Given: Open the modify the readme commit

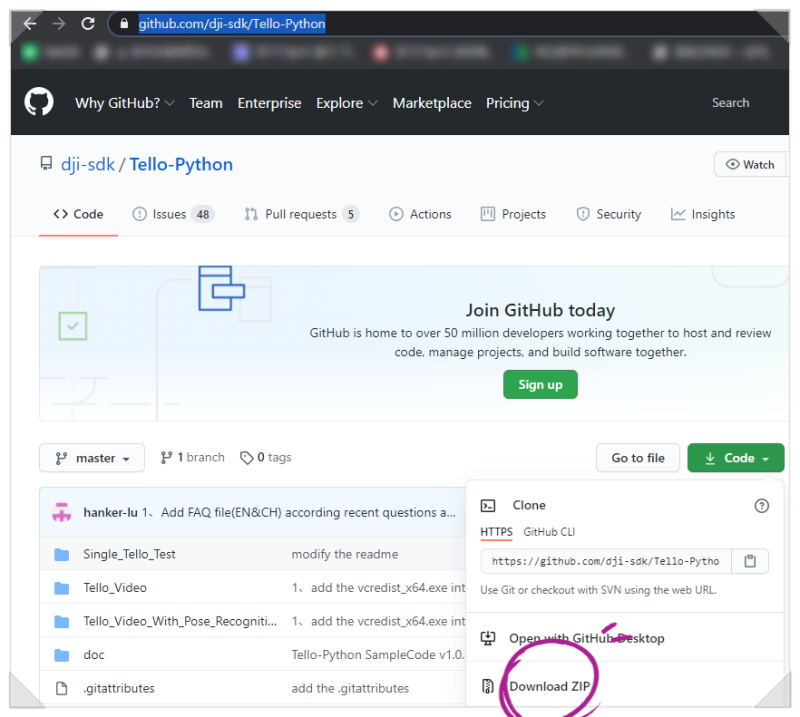Looking at the screenshot, I should click(345, 554).
